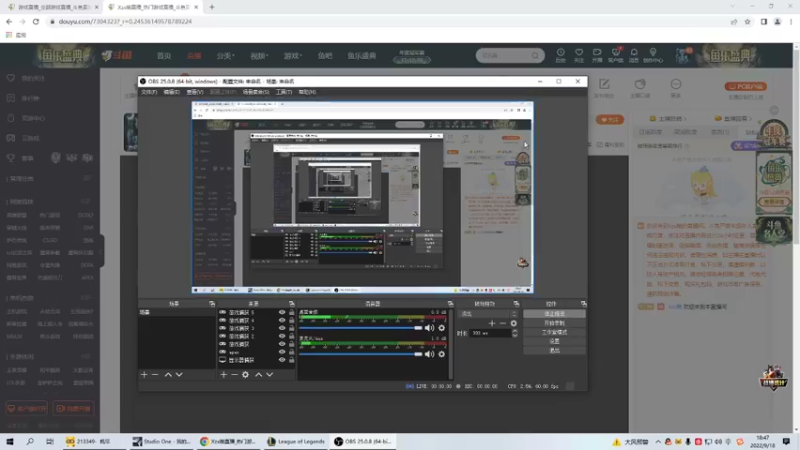Click the Douyu search magnifier icon
Viewport: 800px width, 450px height.
535,56
